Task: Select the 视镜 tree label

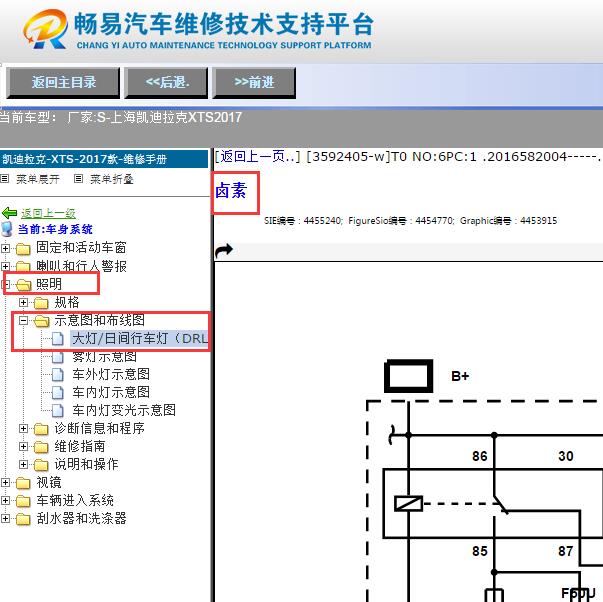Action: click(x=49, y=482)
